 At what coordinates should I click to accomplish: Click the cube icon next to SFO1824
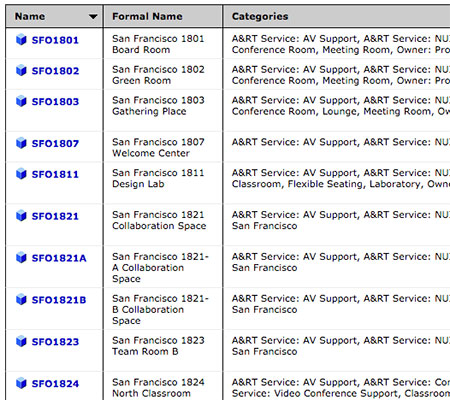21,383
